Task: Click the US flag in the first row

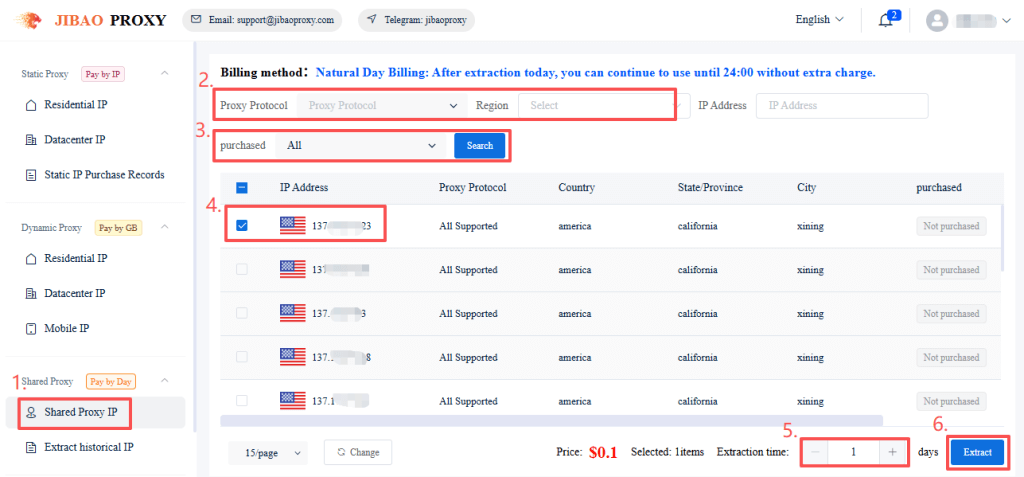Action: 293,226
